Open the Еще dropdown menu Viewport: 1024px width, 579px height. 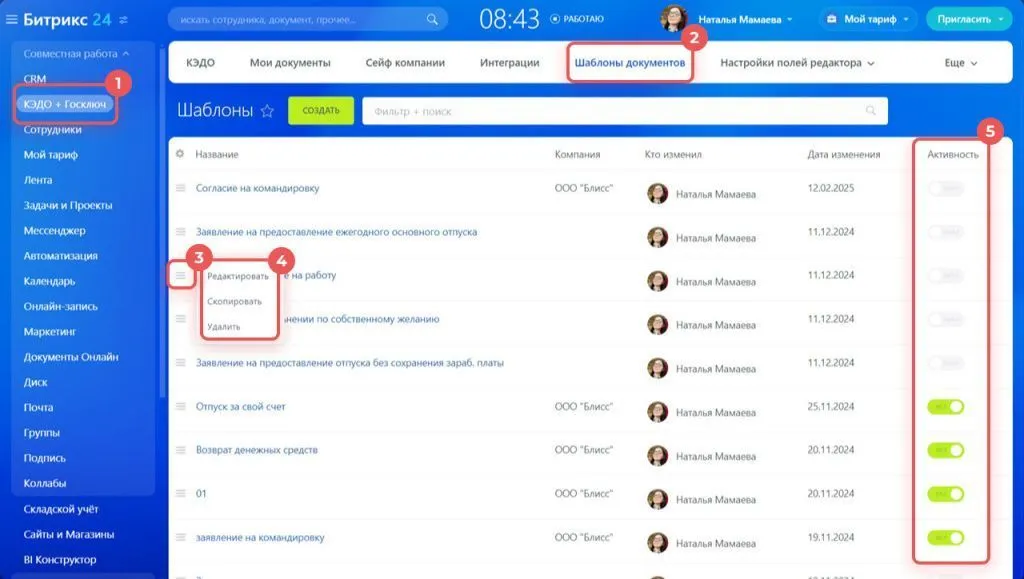pos(960,63)
